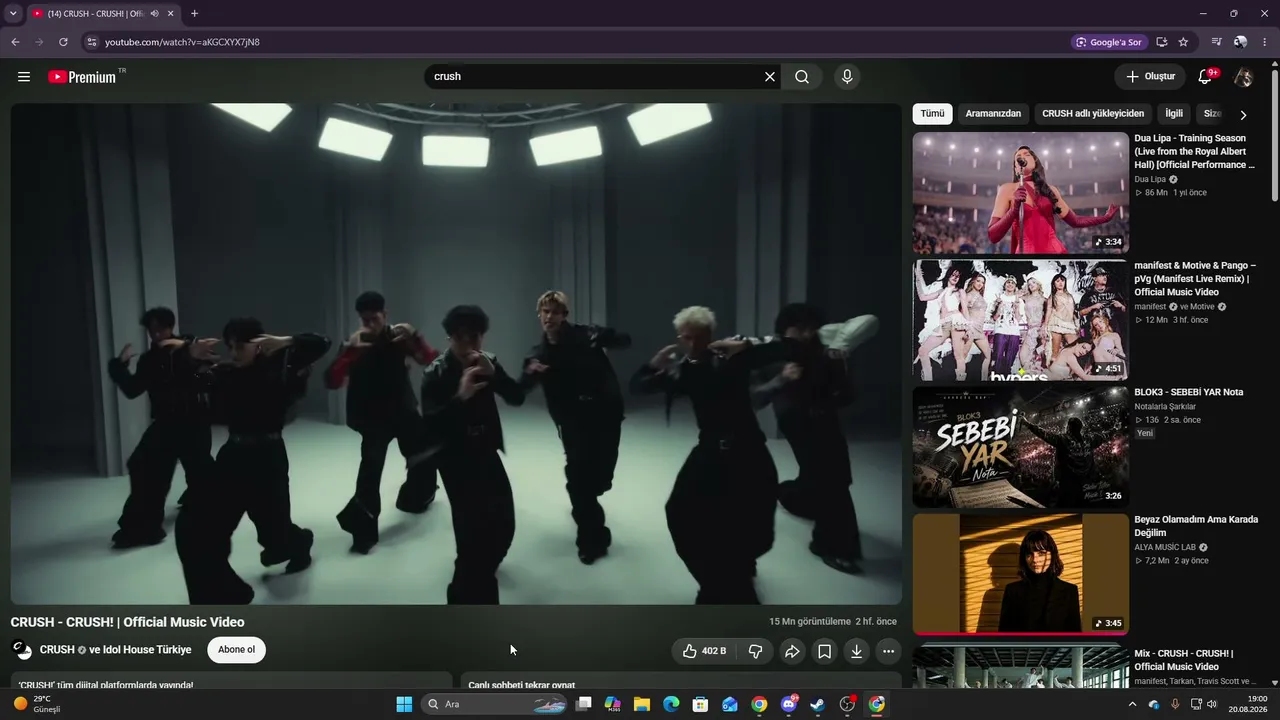
Task: Expand the tab search dropdown arrow
Action: point(13,13)
